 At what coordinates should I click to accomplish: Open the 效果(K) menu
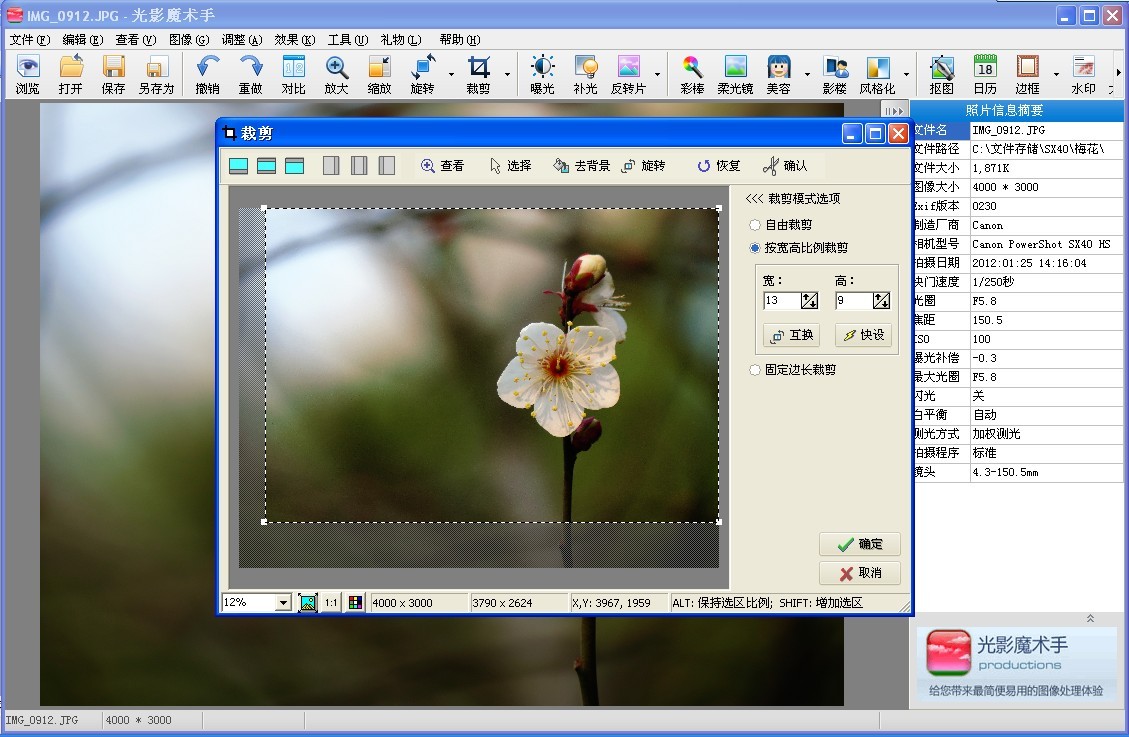tap(294, 40)
